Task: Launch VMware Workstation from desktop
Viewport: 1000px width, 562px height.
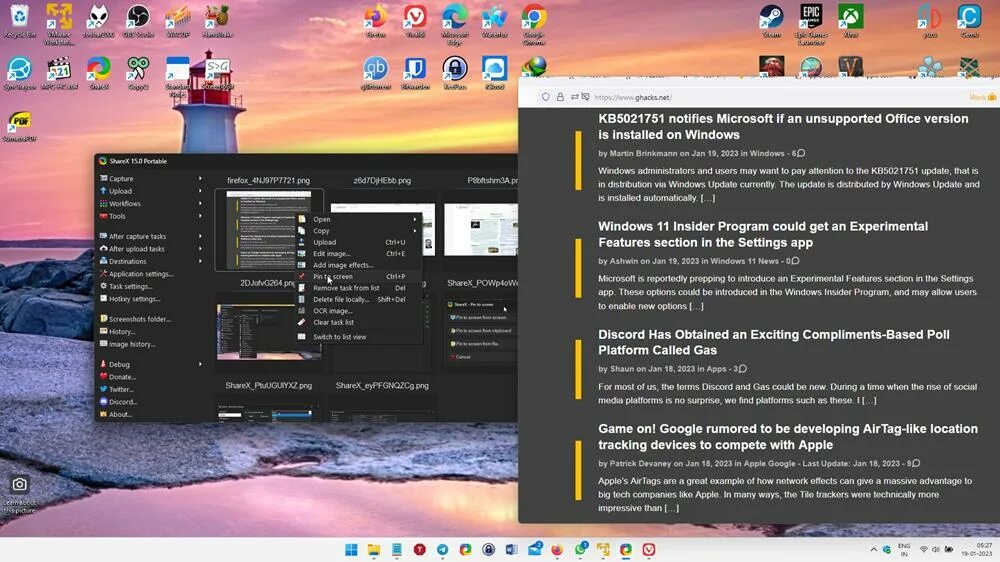Action: (59, 24)
